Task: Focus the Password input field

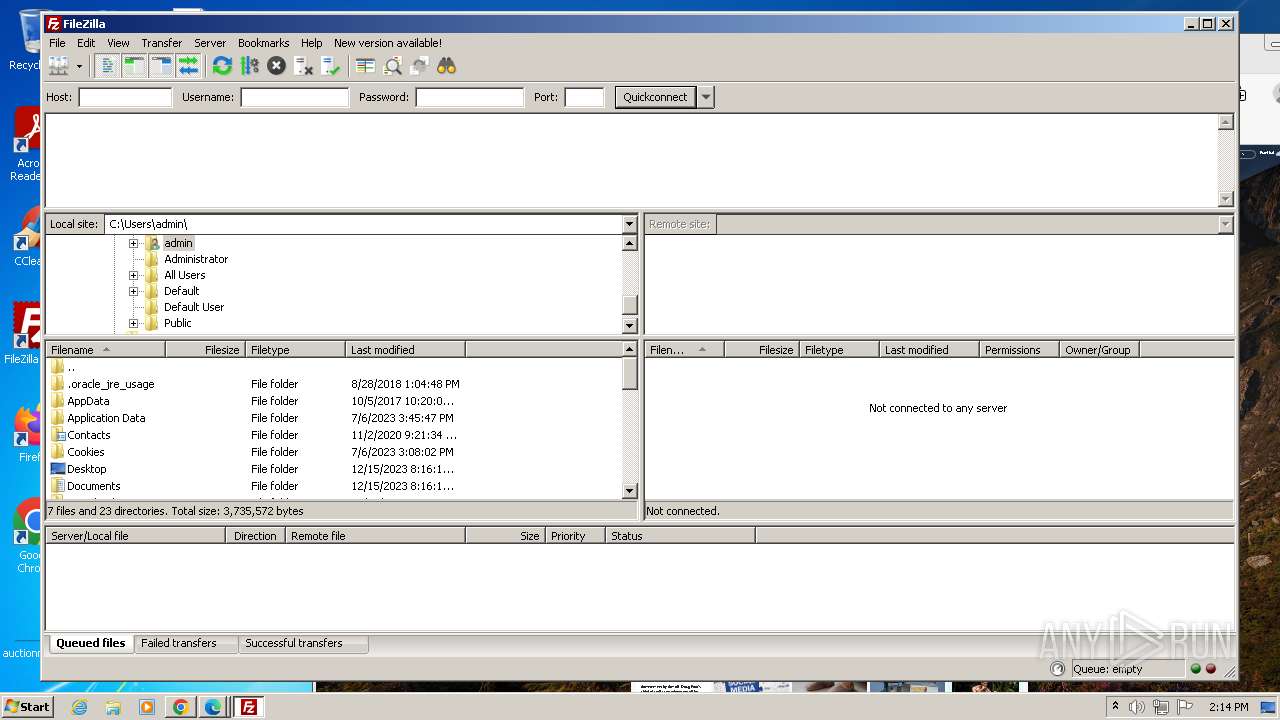Action: pyautogui.click(x=469, y=97)
